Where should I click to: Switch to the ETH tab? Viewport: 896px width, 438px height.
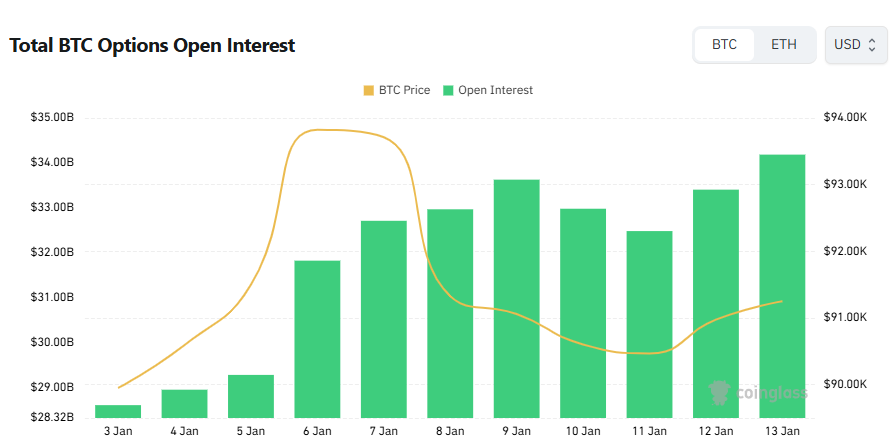tap(784, 45)
